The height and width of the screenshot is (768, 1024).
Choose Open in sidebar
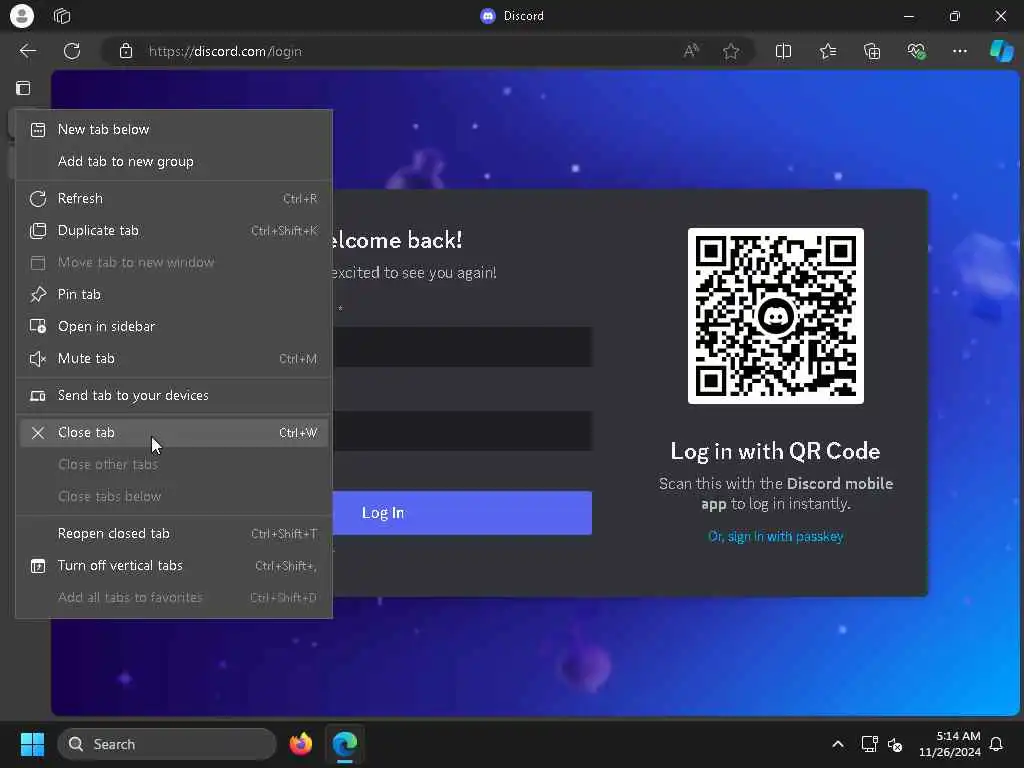point(174,327)
